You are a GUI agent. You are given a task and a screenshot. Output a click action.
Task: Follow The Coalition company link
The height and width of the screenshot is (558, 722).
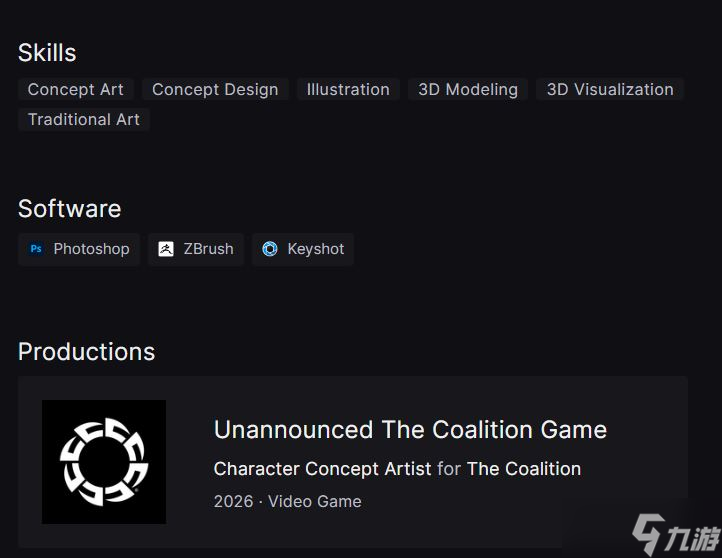pos(524,469)
